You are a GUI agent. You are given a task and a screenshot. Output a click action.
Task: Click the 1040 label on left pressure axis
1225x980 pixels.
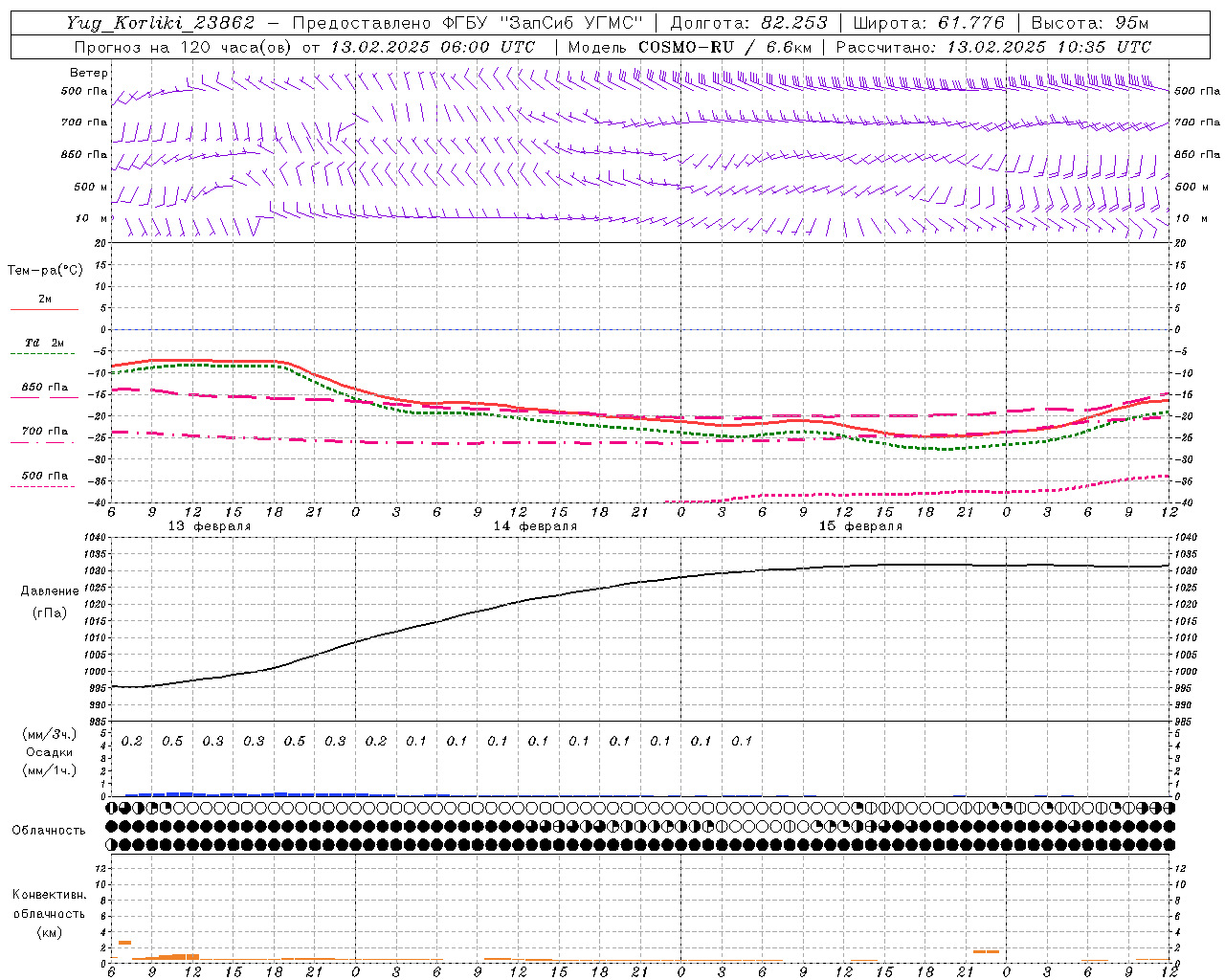tap(94, 538)
